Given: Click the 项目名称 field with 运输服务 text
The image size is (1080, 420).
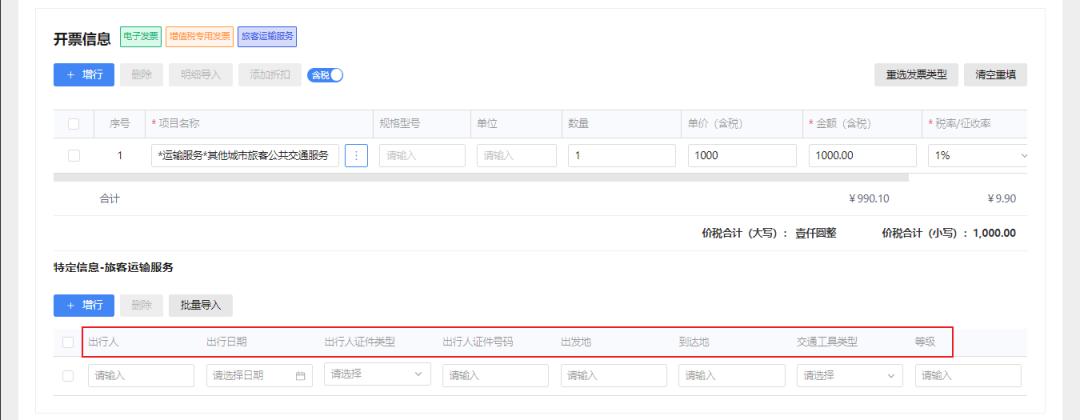Looking at the screenshot, I should coord(245,156).
